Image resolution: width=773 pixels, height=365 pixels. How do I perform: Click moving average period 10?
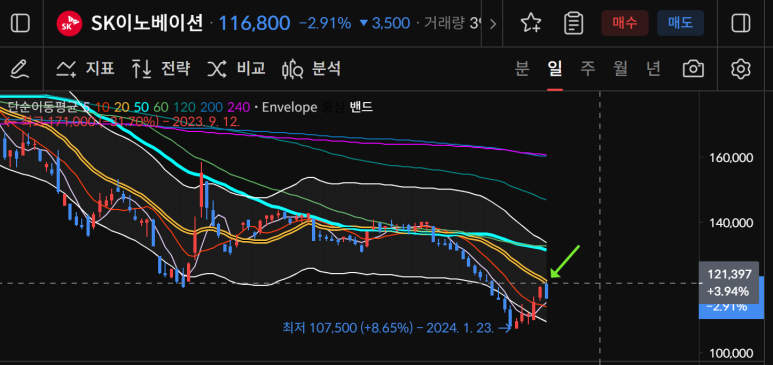tap(103, 107)
